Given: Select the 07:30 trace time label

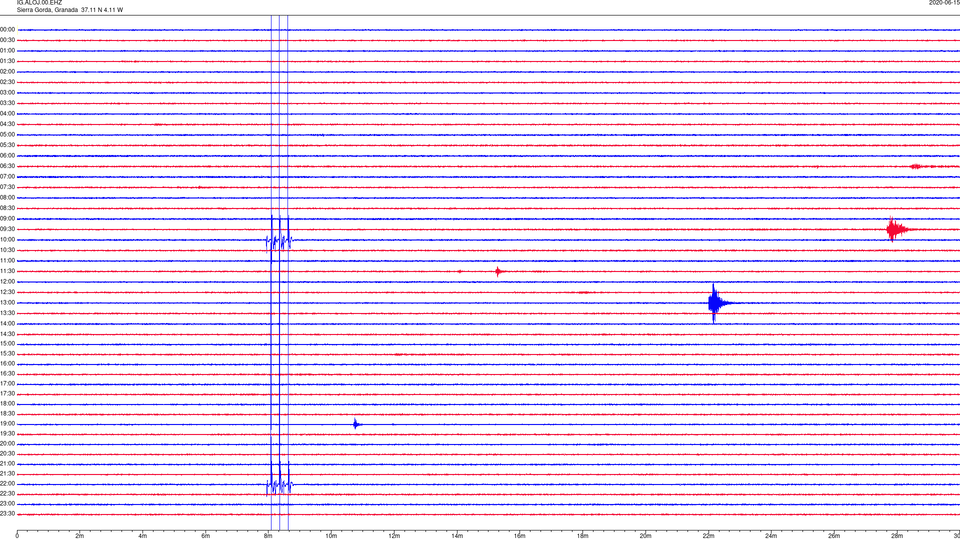Looking at the screenshot, I should point(7,187).
